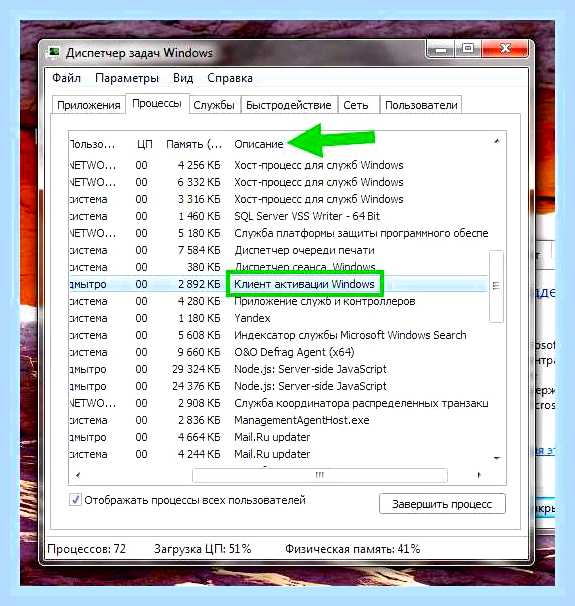Sort by the Описание column header
Screen dimensions: 575x606
pyautogui.click(x=259, y=144)
